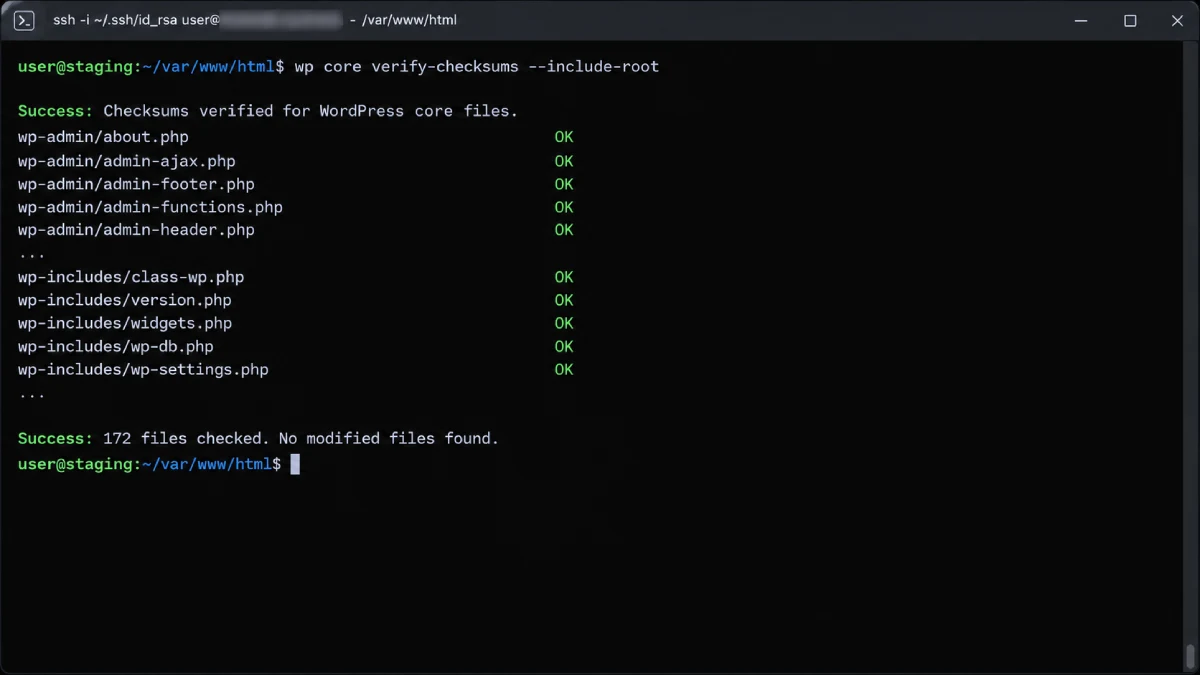Click the vertical scrollbar thumb at bottom right
This screenshot has height=675, width=1200.
1190,656
